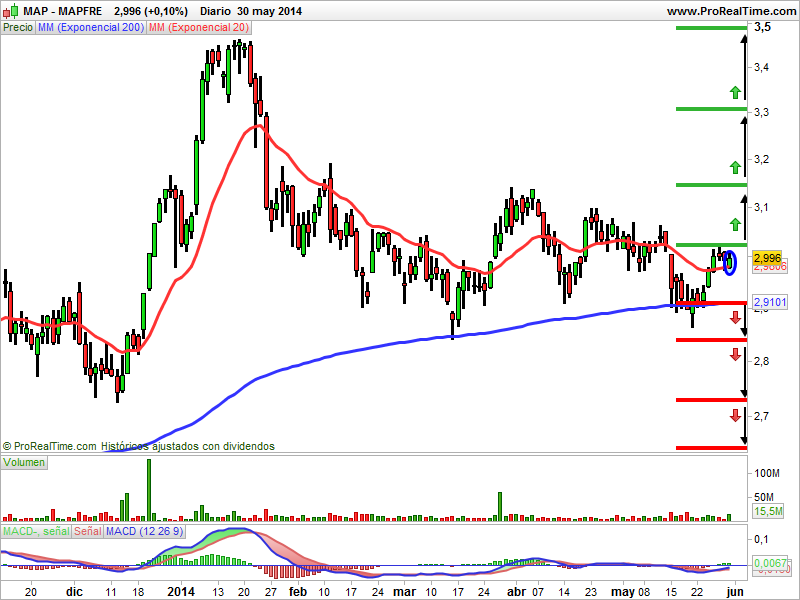The height and width of the screenshot is (600, 800).
Task: Click the 2014 year on time axis
Action: (x=181, y=592)
